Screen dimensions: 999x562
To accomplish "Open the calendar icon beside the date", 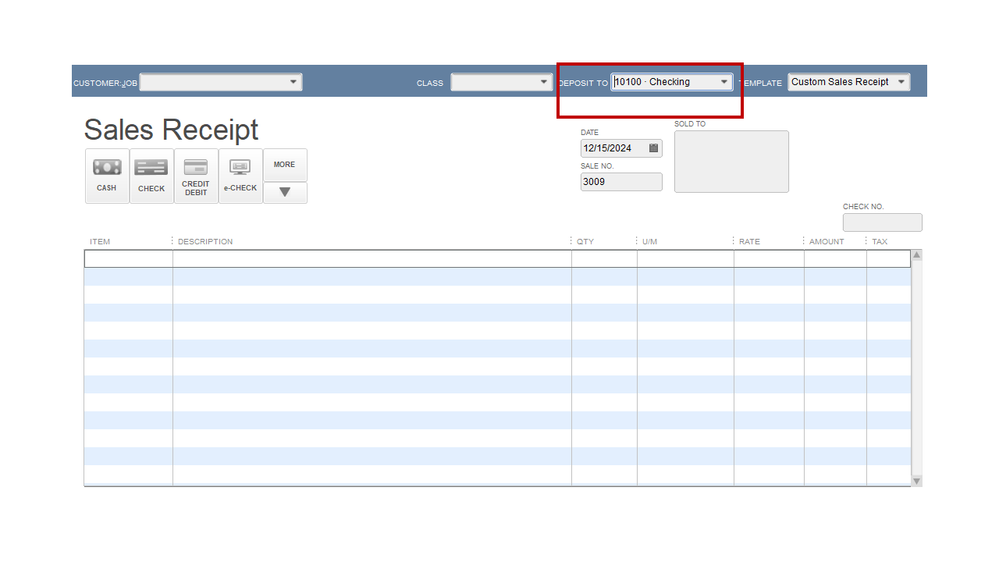I will [x=654, y=148].
